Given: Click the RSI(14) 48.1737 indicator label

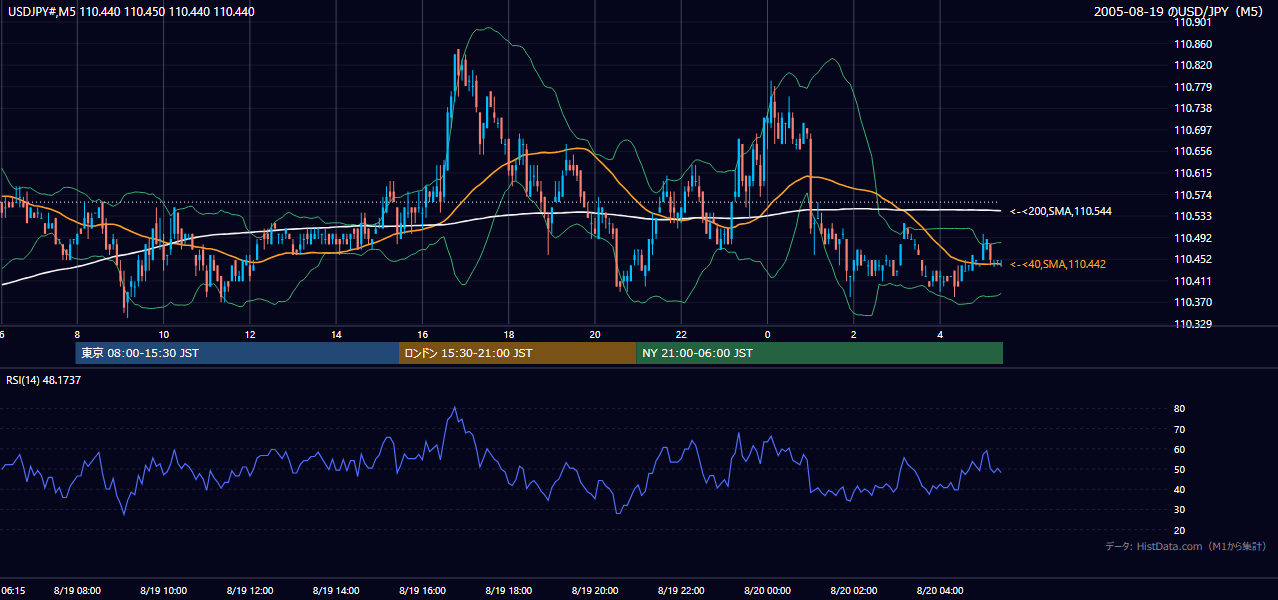Looking at the screenshot, I should [x=44, y=380].
